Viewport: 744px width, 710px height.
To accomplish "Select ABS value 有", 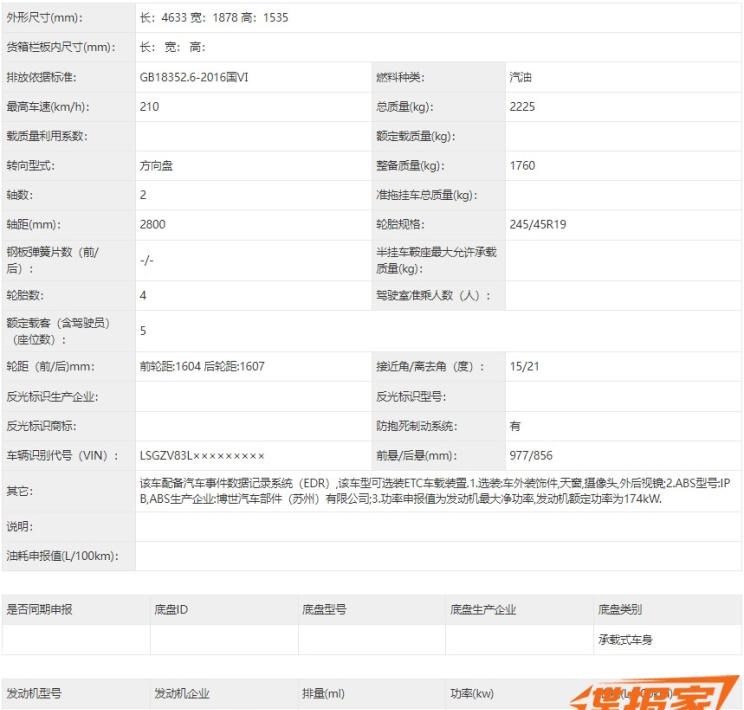I will [515, 426].
